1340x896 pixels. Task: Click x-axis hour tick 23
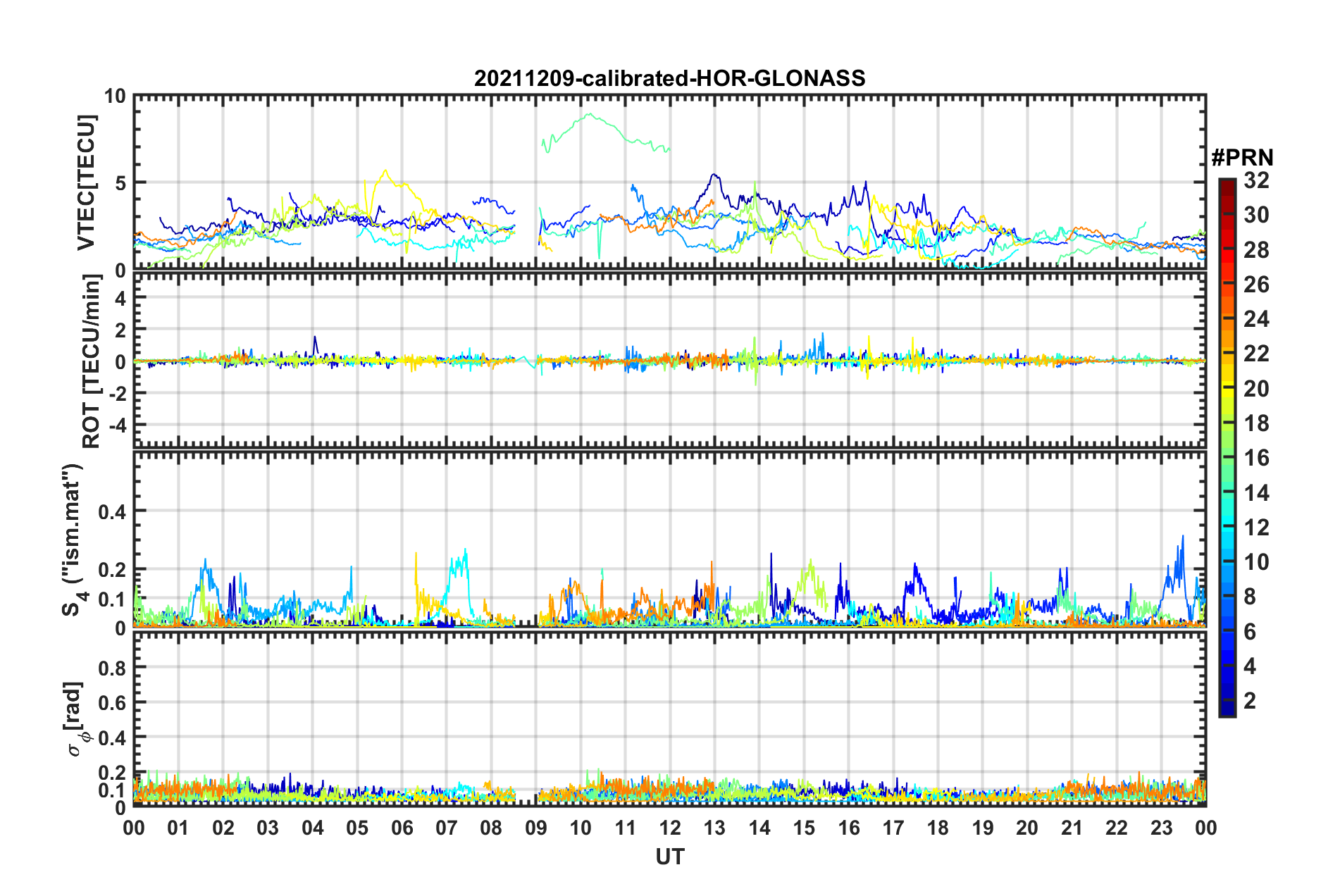pyautogui.click(x=1162, y=828)
